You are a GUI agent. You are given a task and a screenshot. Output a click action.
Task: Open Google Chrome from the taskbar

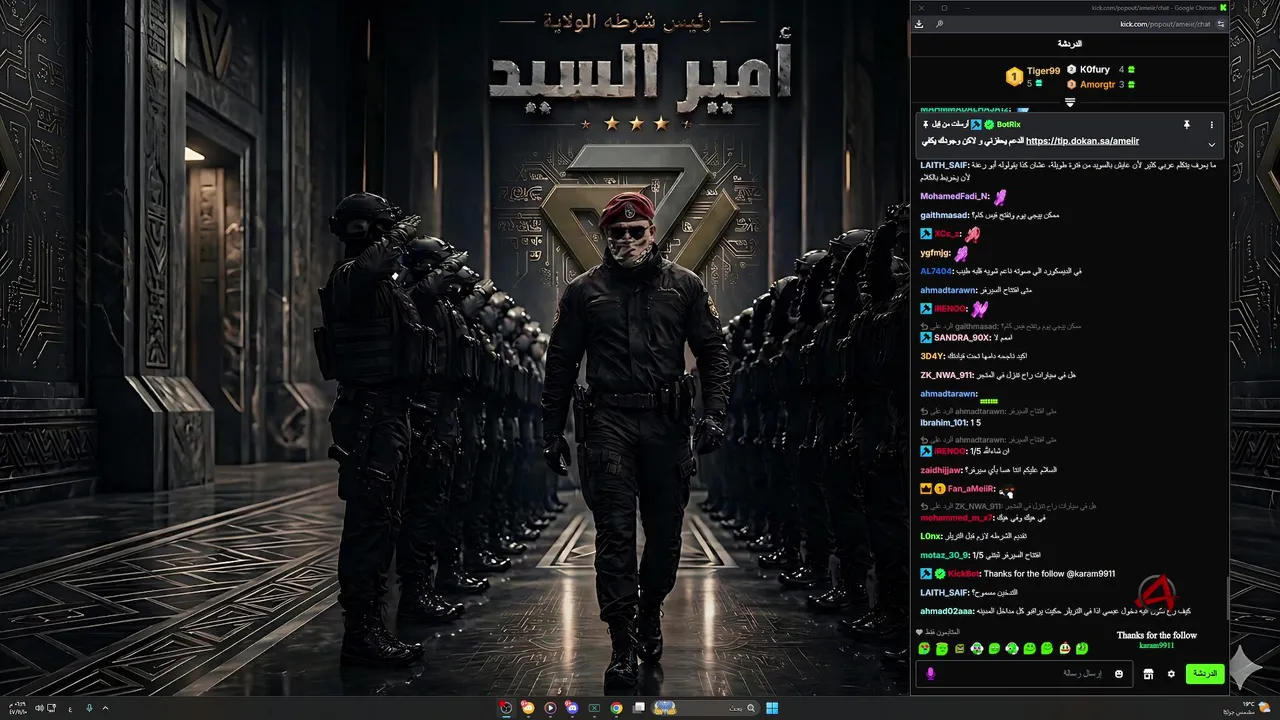[x=616, y=708]
